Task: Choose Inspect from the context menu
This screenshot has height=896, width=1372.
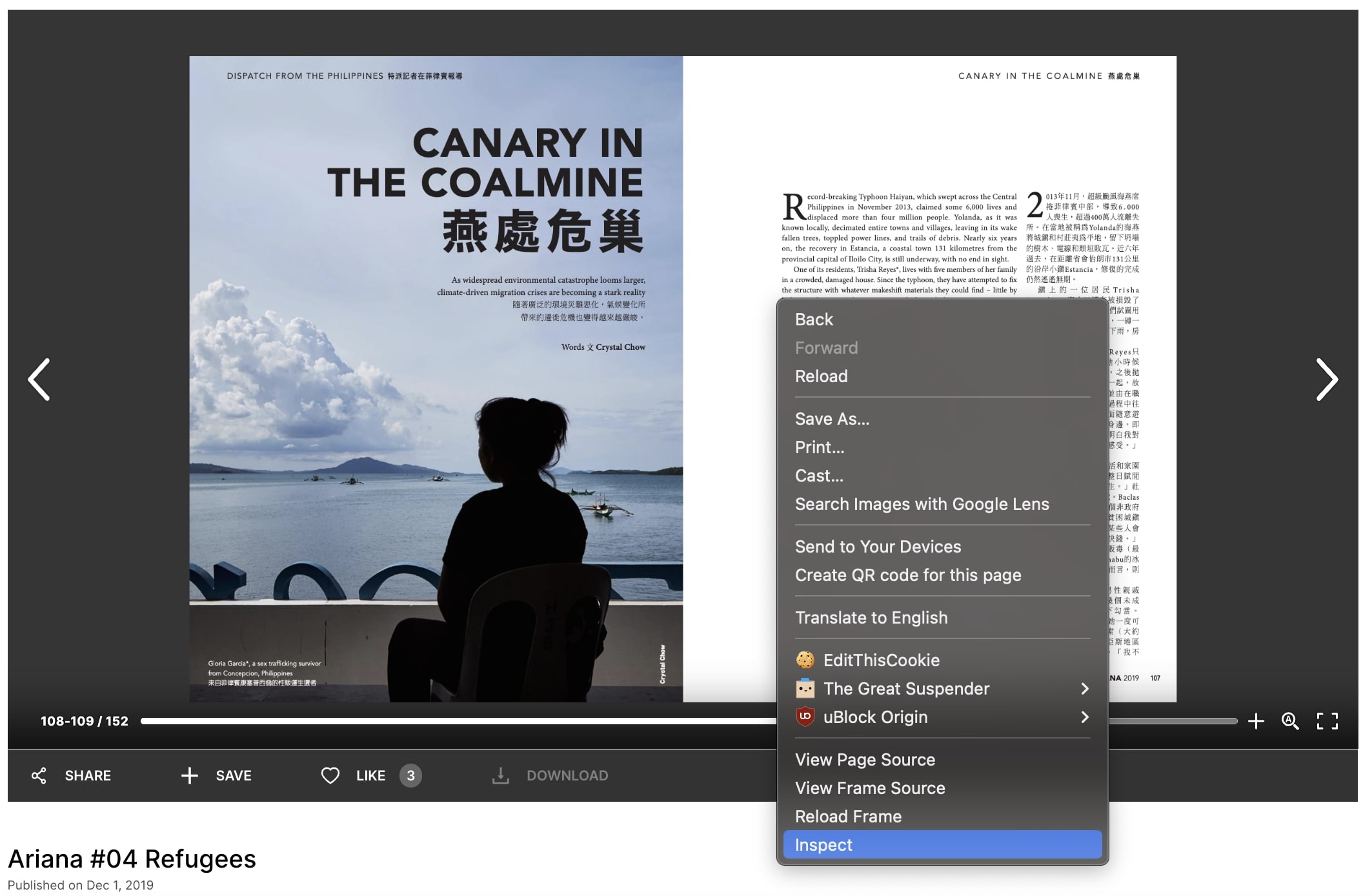Action: tap(824, 844)
